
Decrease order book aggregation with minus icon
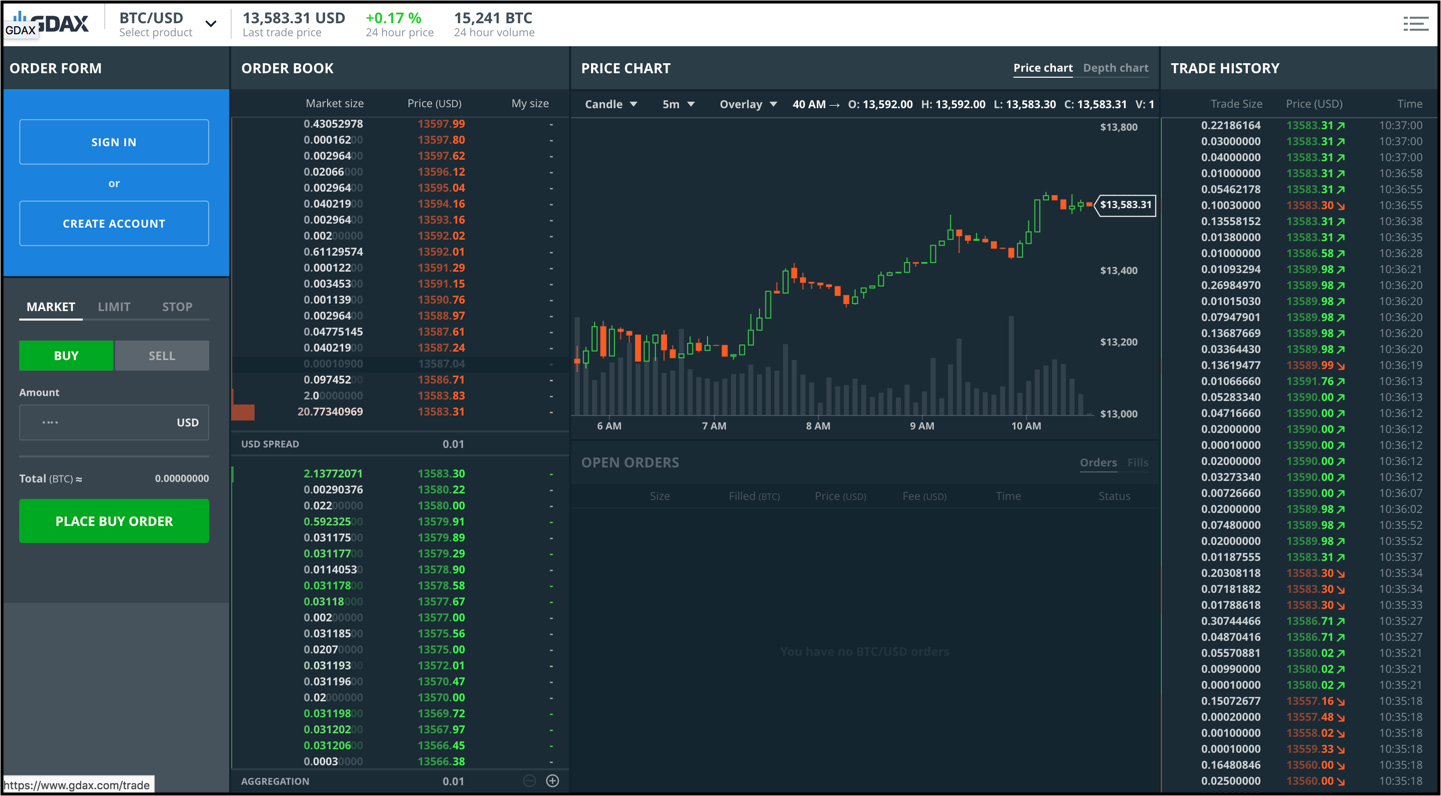tap(529, 781)
